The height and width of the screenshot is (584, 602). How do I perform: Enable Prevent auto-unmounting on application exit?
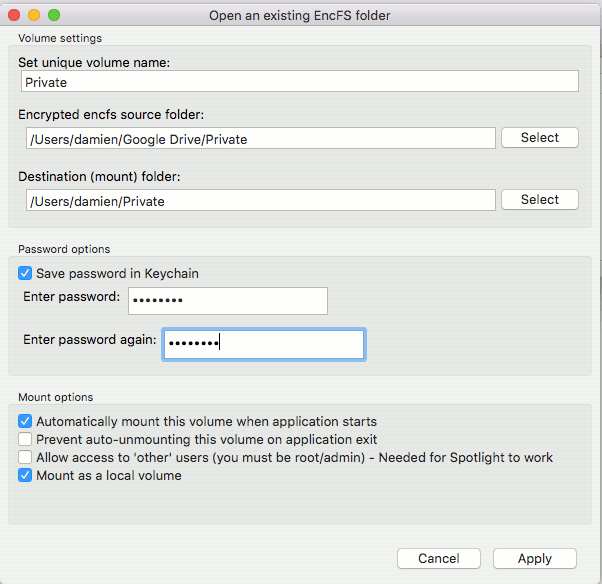tap(25, 439)
